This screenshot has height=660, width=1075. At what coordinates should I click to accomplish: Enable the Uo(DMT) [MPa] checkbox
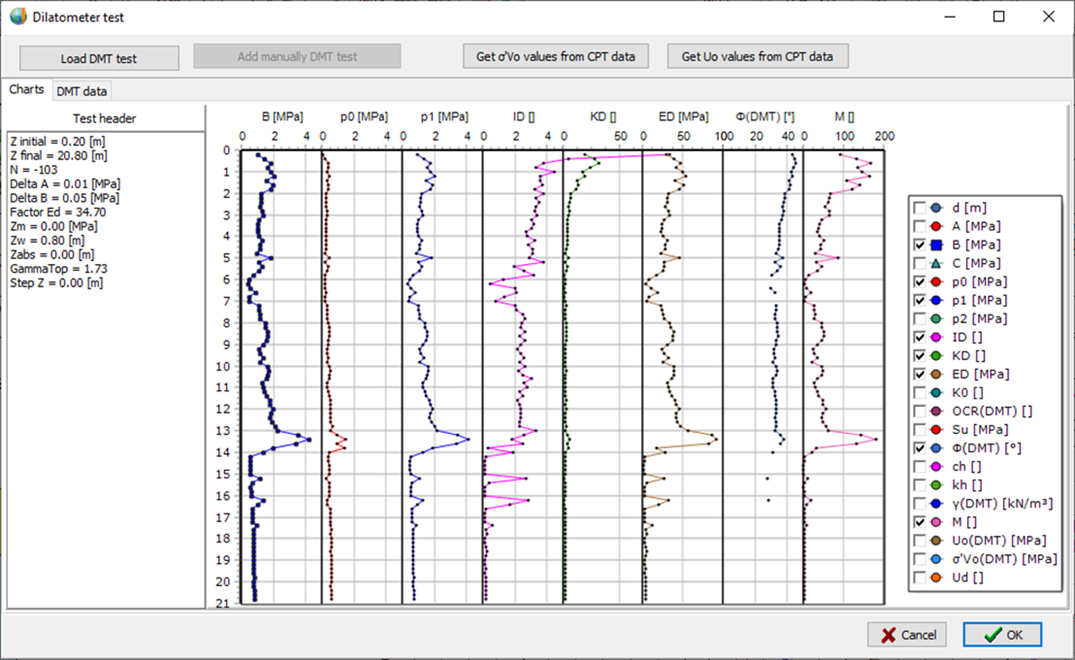[x=920, y=541]
